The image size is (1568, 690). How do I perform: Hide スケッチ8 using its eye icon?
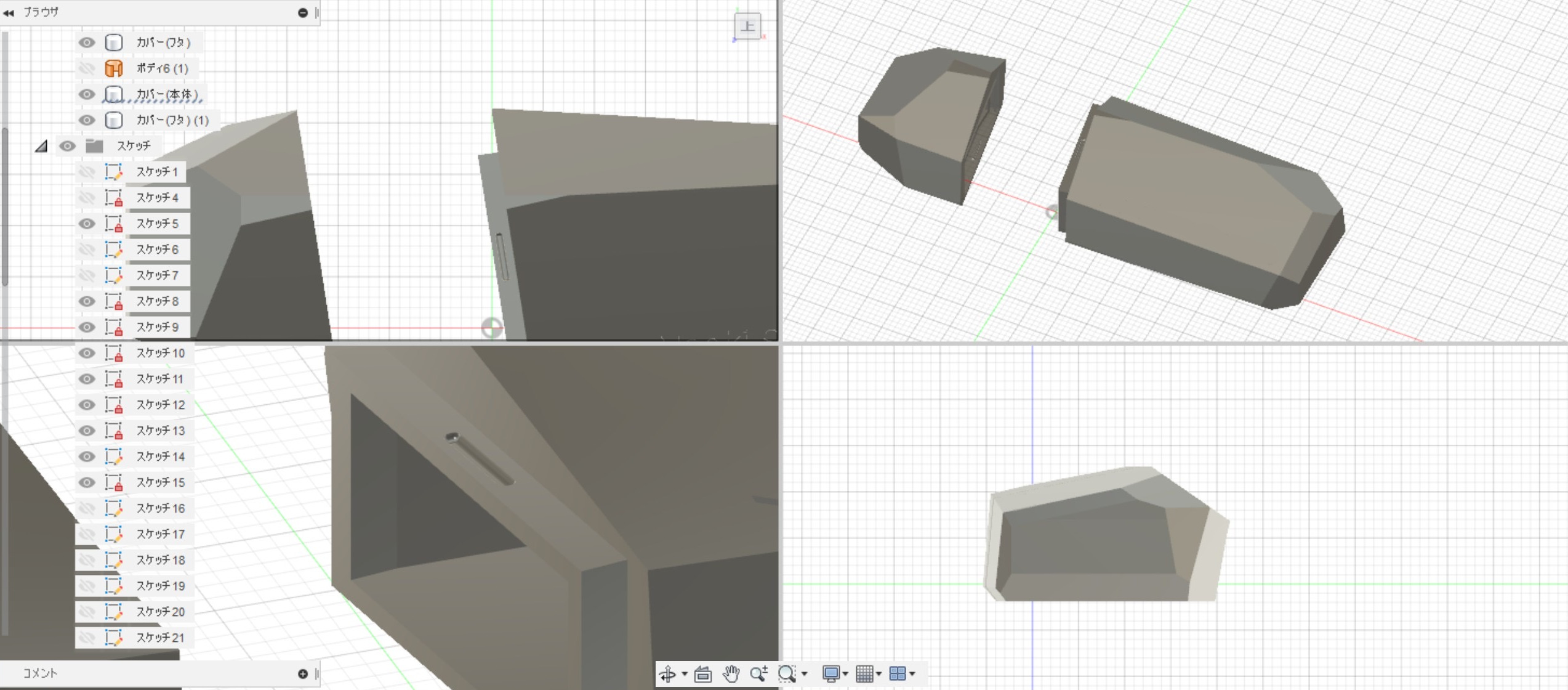pos(87,301)
